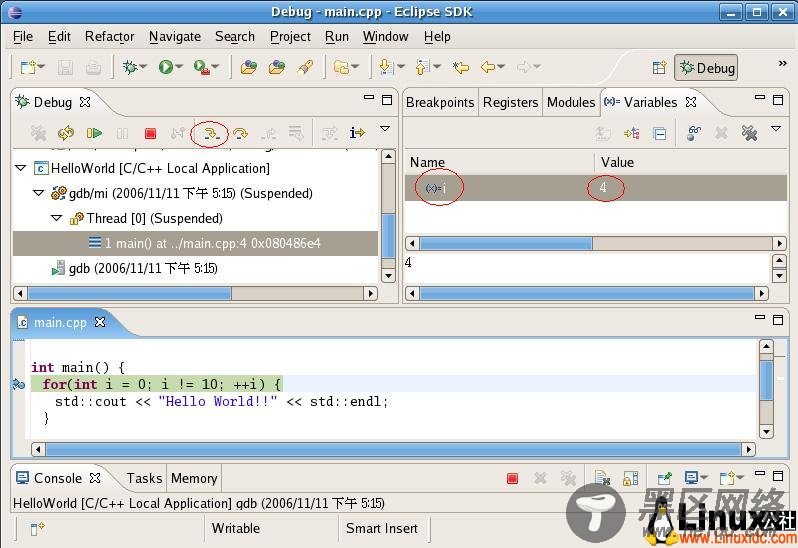Viewport: 798px width, 548px height.
Task: Click the Step Over debug icon
Action: (x=240, y=133)
